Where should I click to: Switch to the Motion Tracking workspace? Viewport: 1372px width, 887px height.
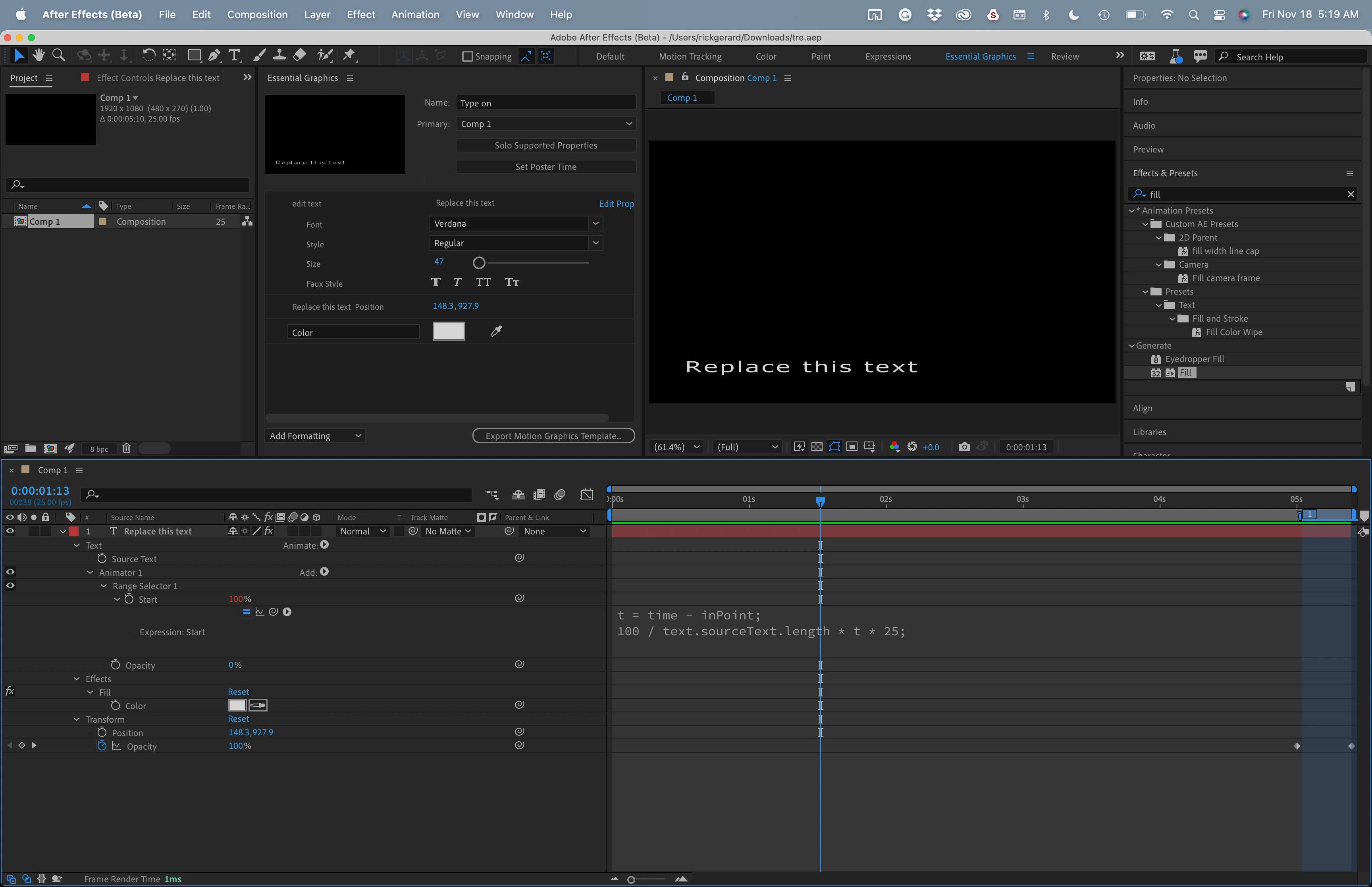(690, 56)
